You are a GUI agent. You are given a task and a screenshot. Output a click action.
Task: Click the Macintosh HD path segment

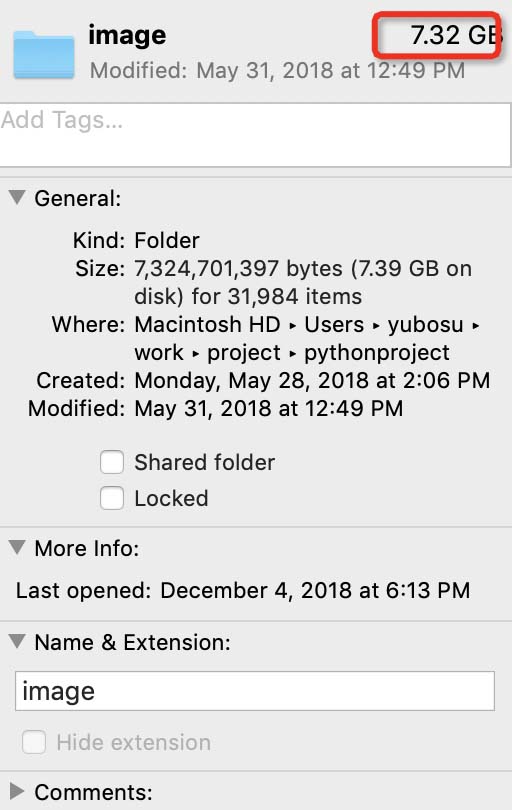coord(207,325)
